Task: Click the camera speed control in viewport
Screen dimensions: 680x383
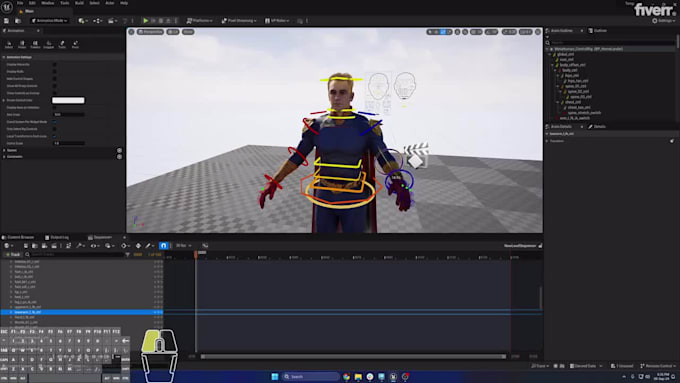Action: pos(526,32)
